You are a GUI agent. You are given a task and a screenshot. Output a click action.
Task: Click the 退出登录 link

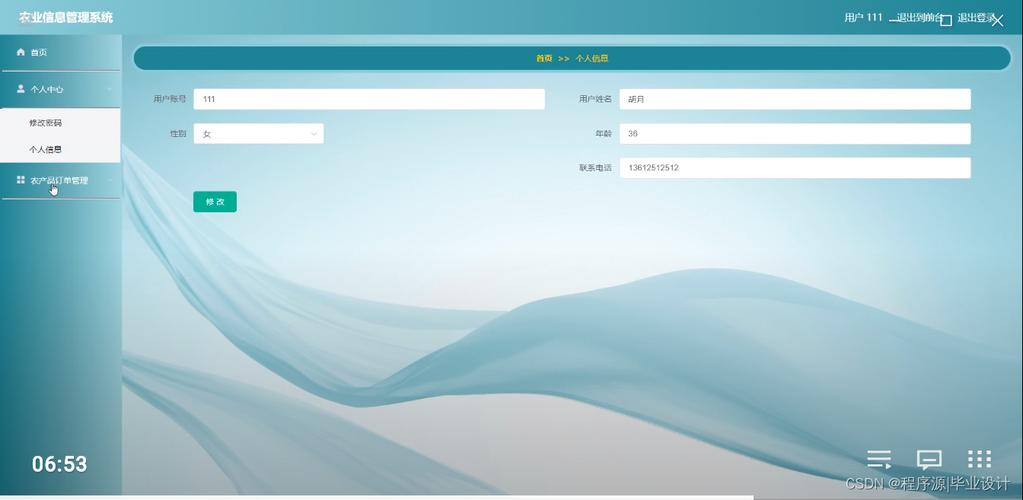point(975,18)
